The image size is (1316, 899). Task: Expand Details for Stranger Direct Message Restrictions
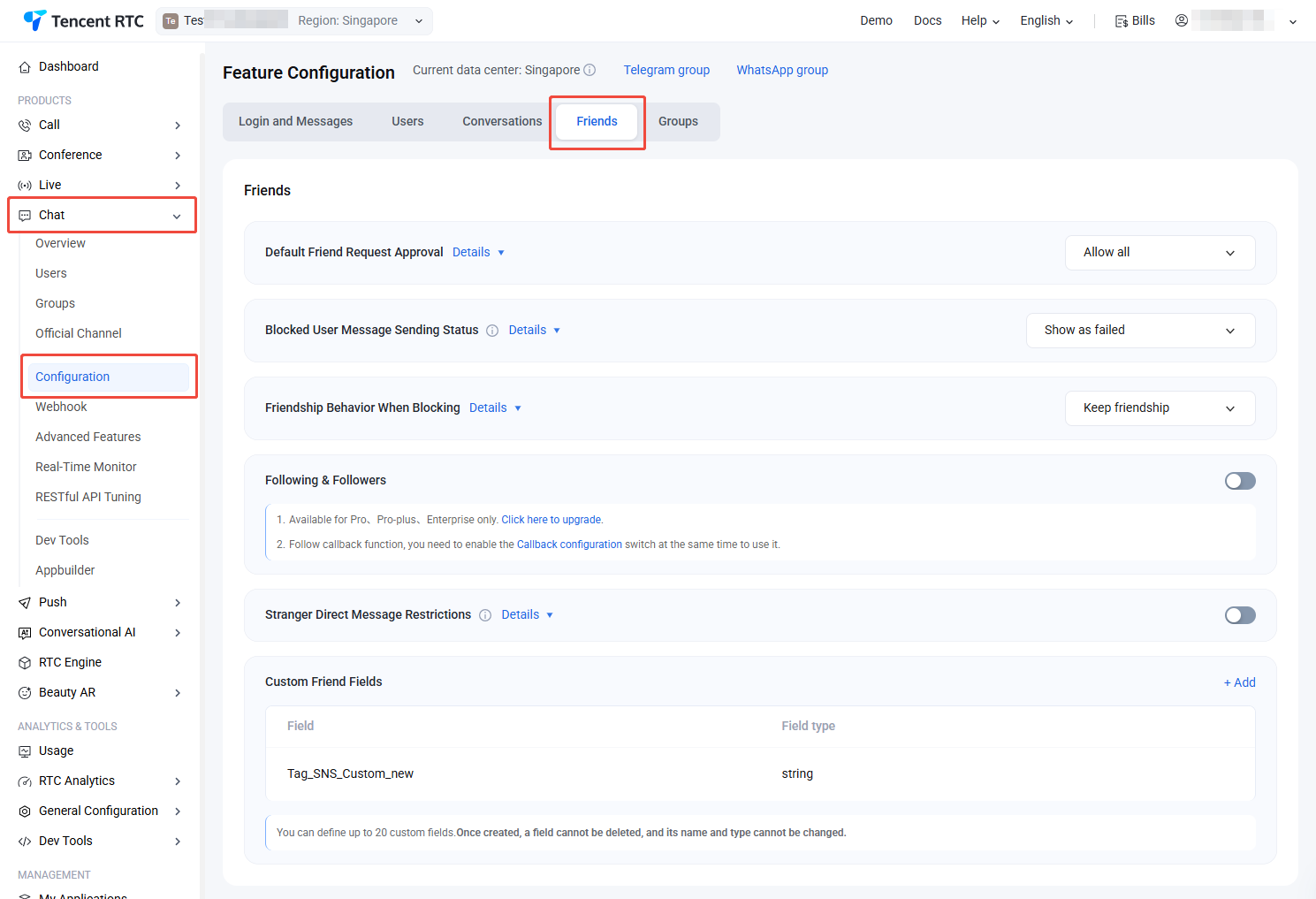528,615
